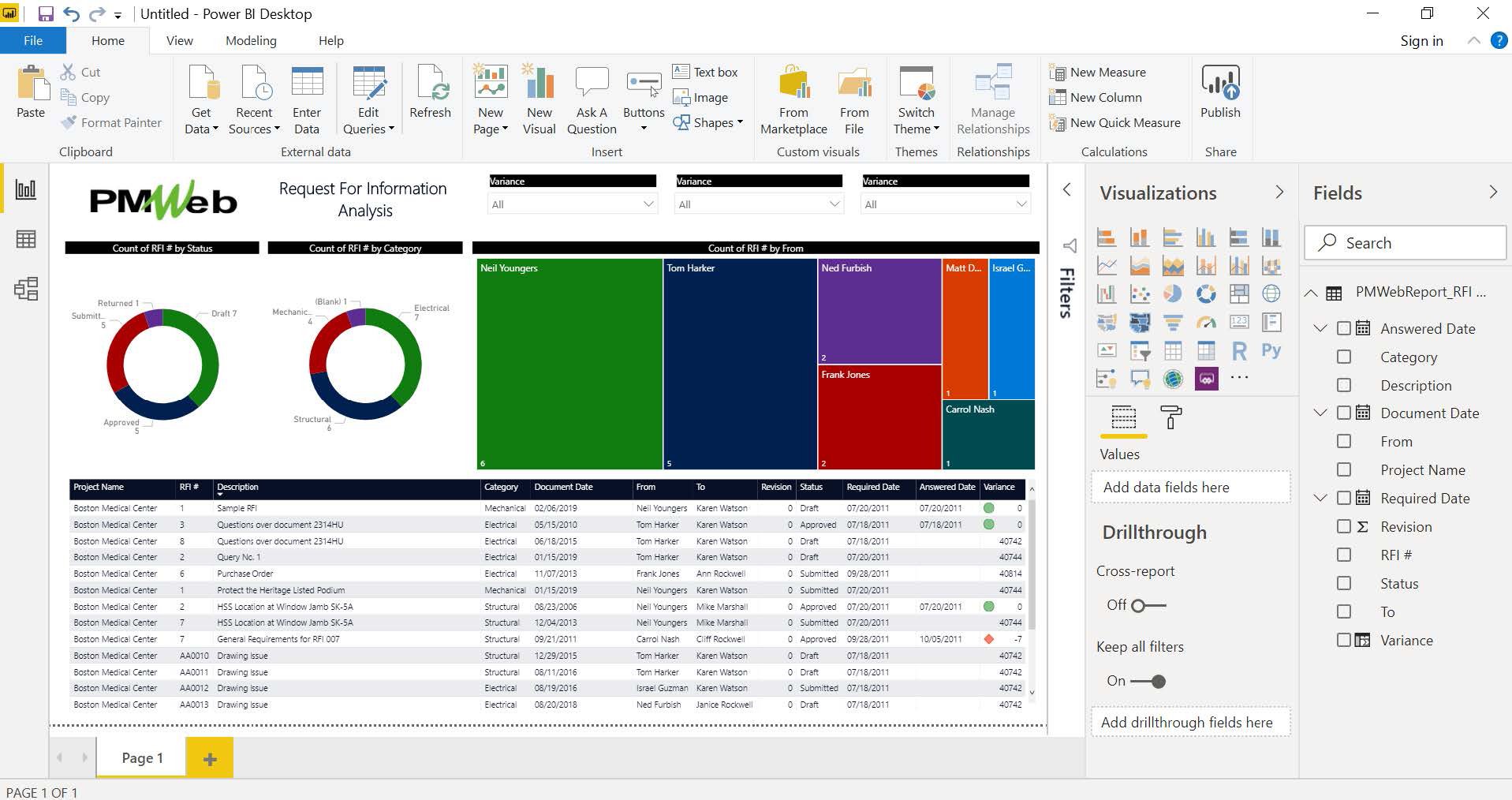Check the Description field checkbox
The height and width of the screenshot is (800, 1512).
[1344, 385]
